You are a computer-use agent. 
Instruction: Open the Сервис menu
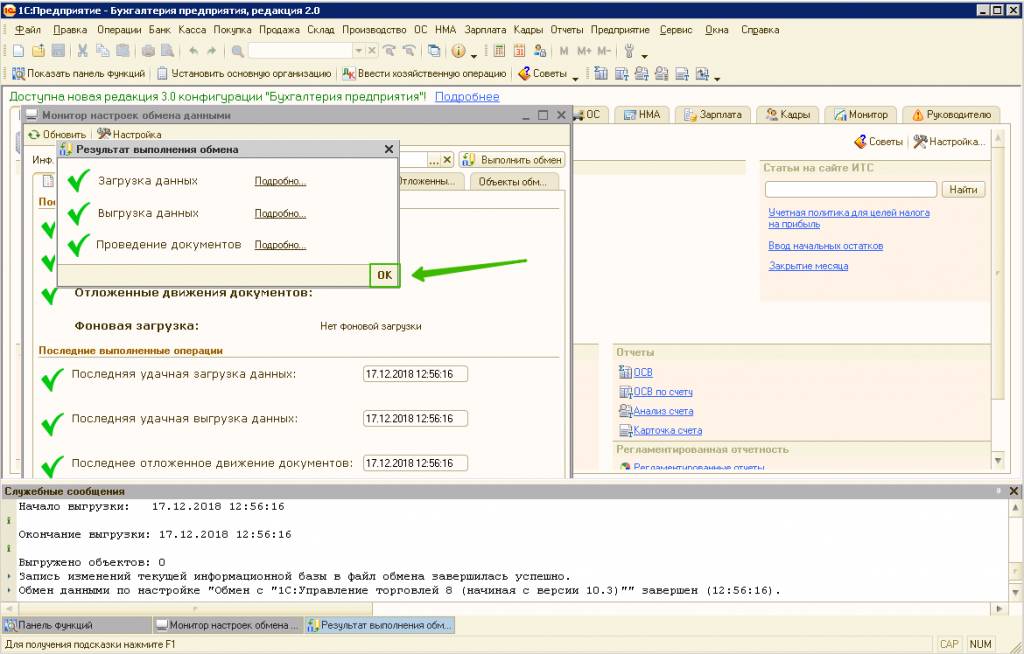coord(676,29)
